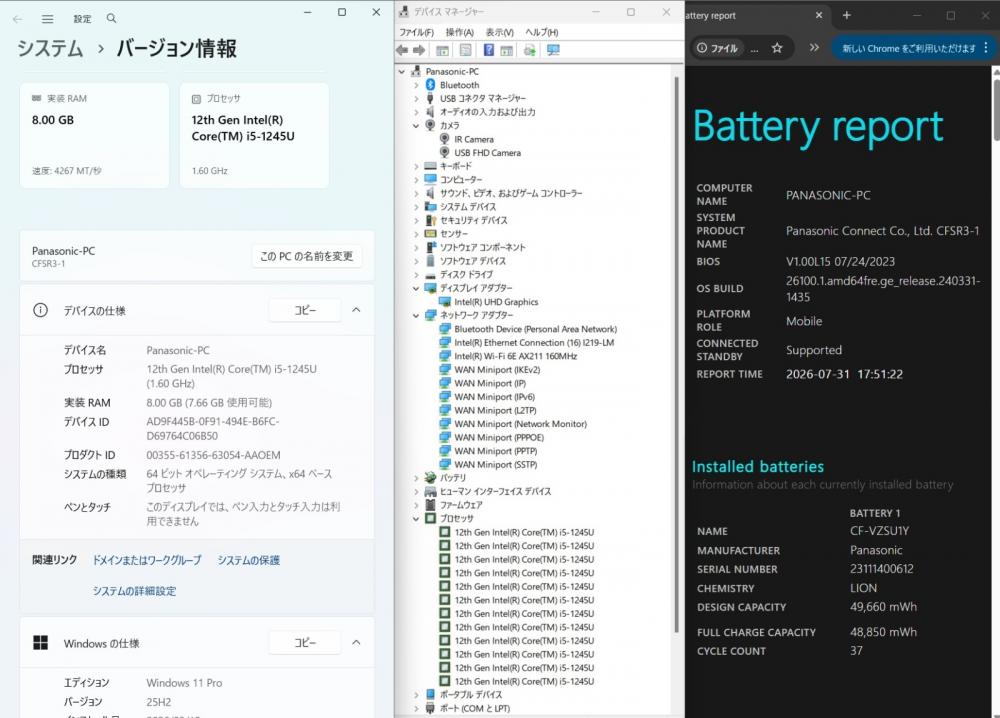Open ヘルプ(H) menu in Device Manager
This screenshot has width=1000, height=718.
pos(541,33)
